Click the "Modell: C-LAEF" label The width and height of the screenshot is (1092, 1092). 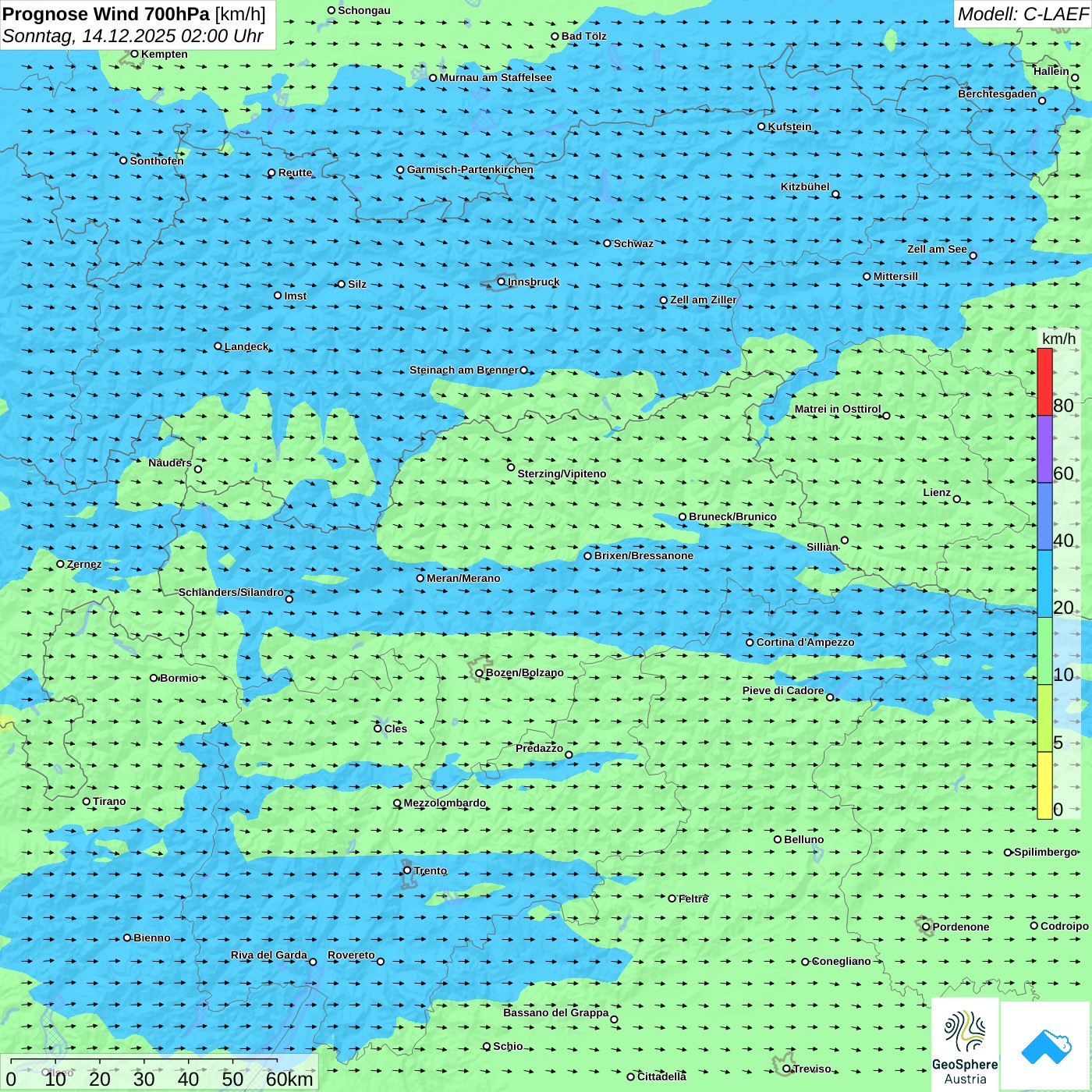(x=1023, y=14)
